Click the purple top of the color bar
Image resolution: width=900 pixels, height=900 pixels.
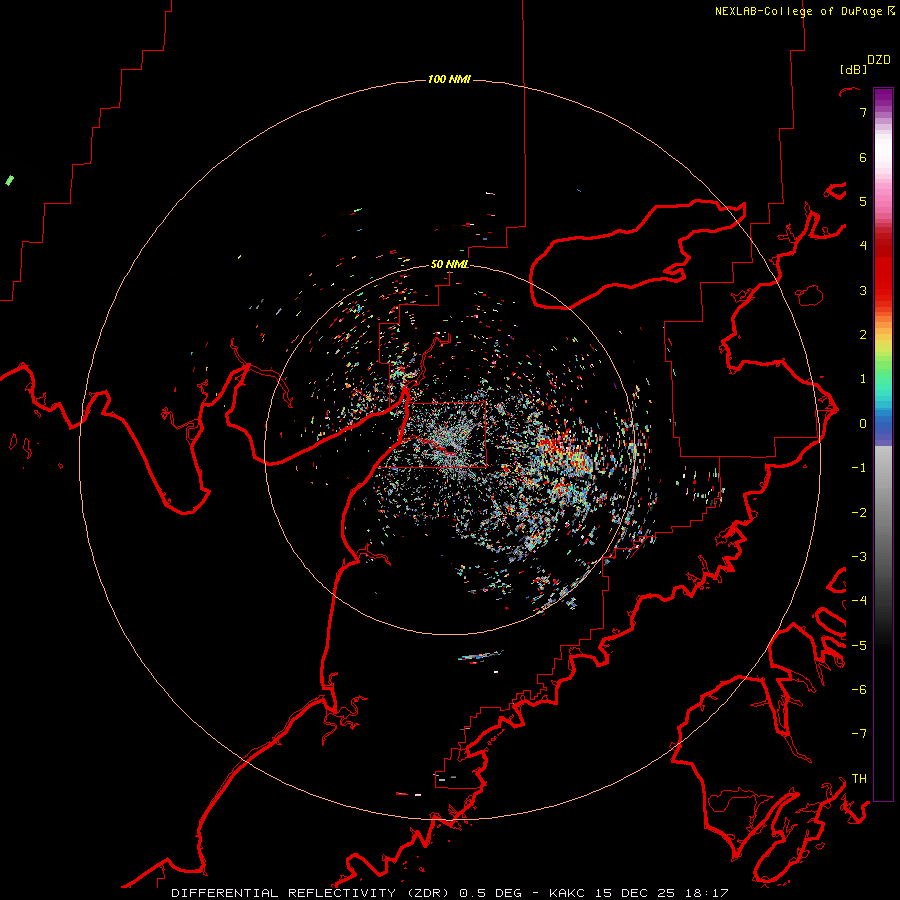coord(883,98)
